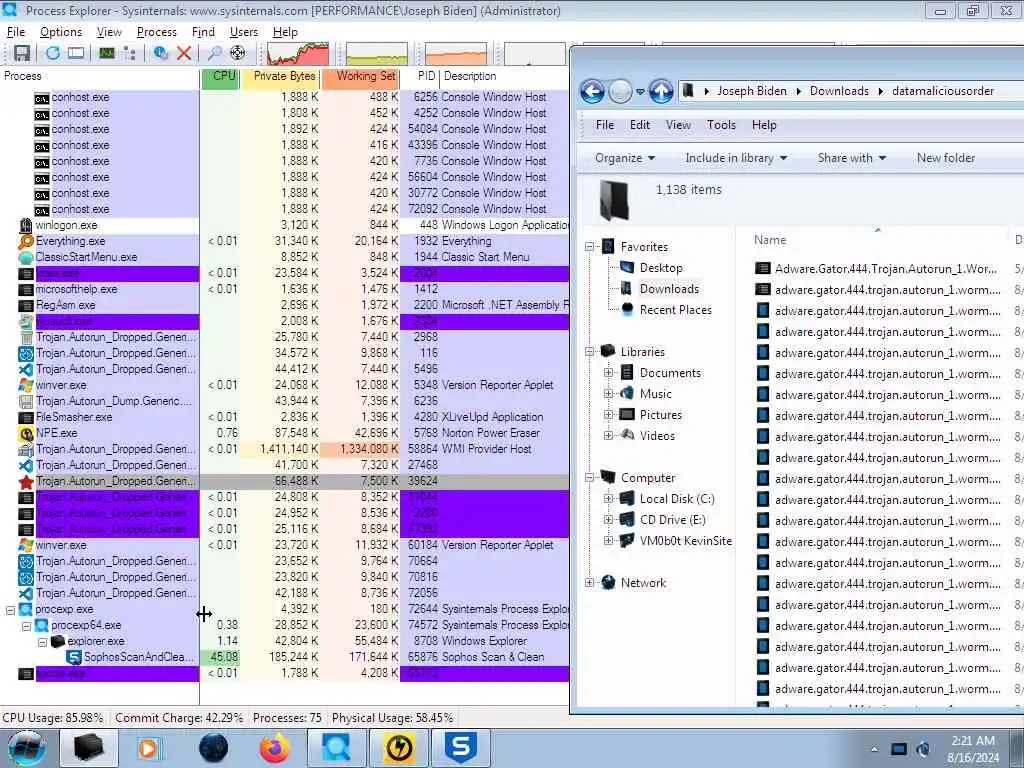Open the Share with dropdown
Image resolution: width=1024 pixels, height=768 pixels.
pyautogui.click(x=852, y=158)
